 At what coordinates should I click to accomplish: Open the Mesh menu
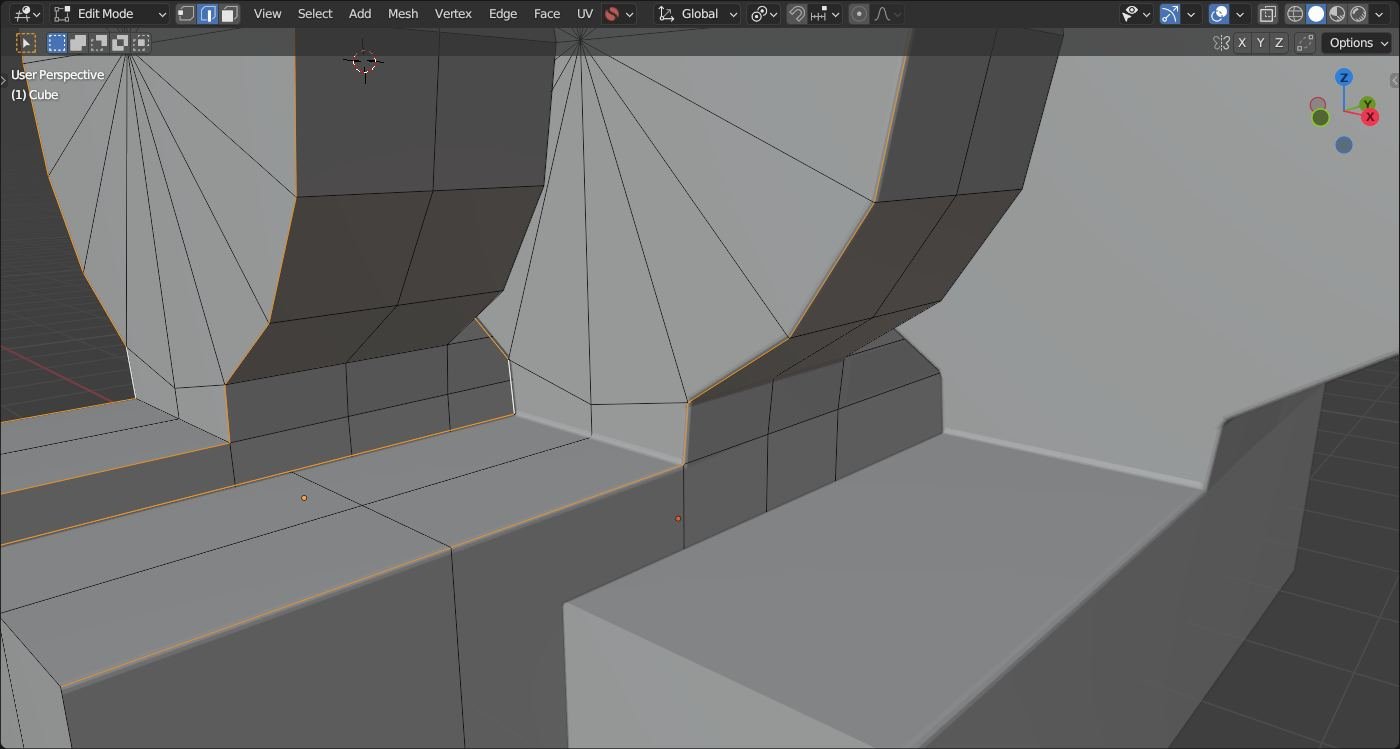403,14
